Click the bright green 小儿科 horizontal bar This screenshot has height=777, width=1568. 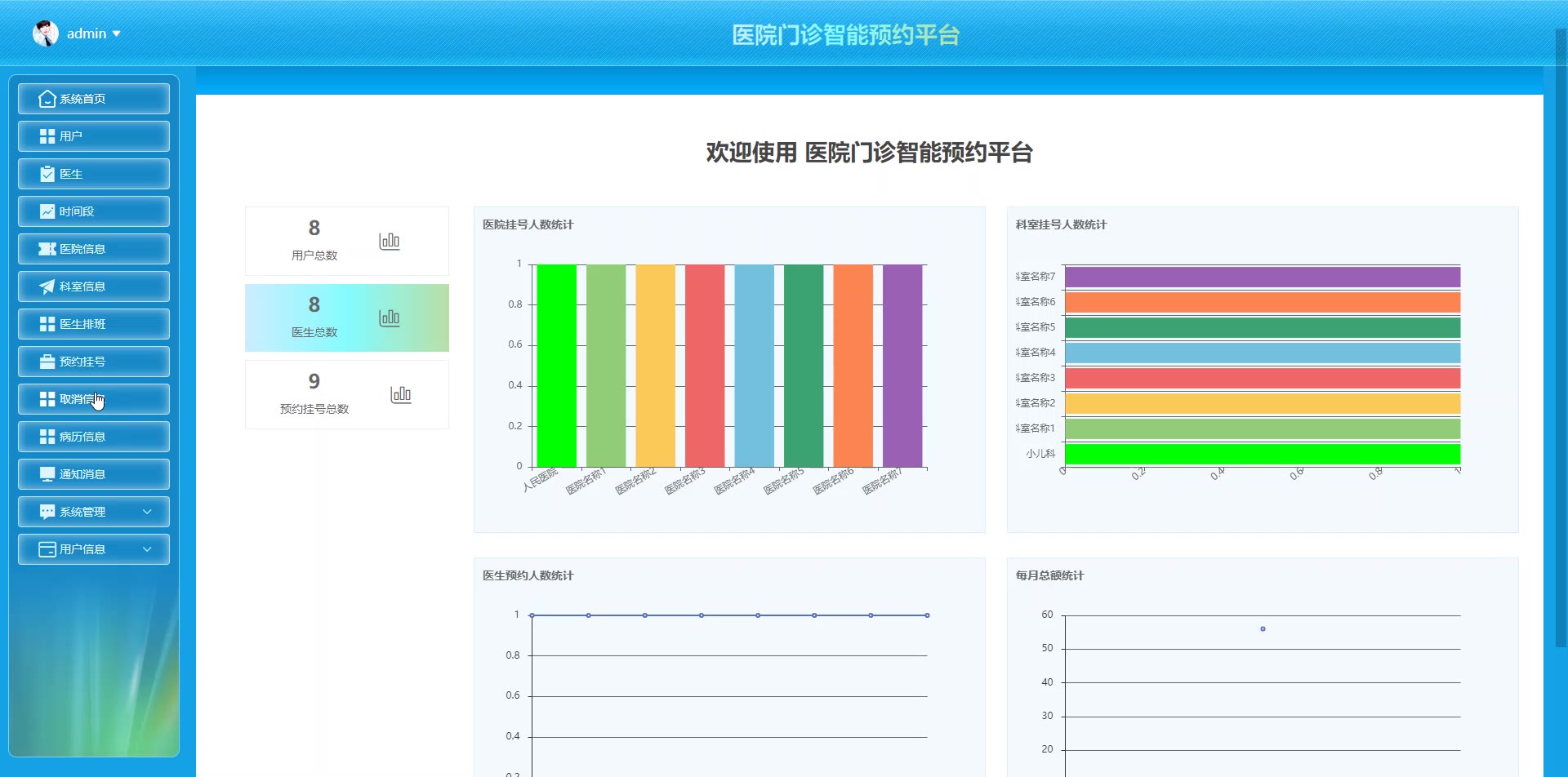pos(1263,454)
